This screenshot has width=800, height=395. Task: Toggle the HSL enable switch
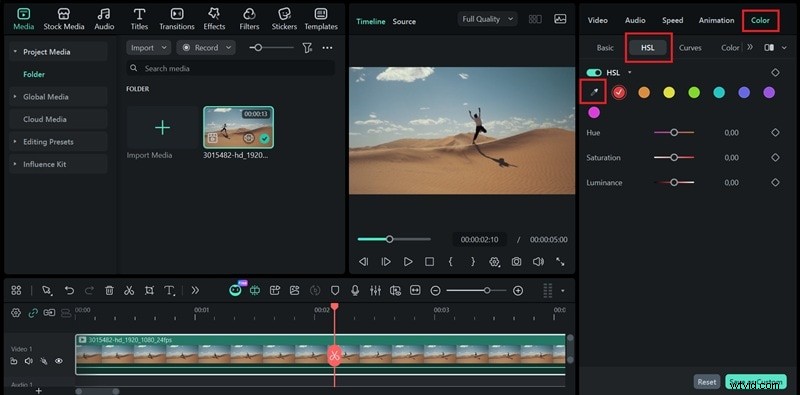point(594,72)
